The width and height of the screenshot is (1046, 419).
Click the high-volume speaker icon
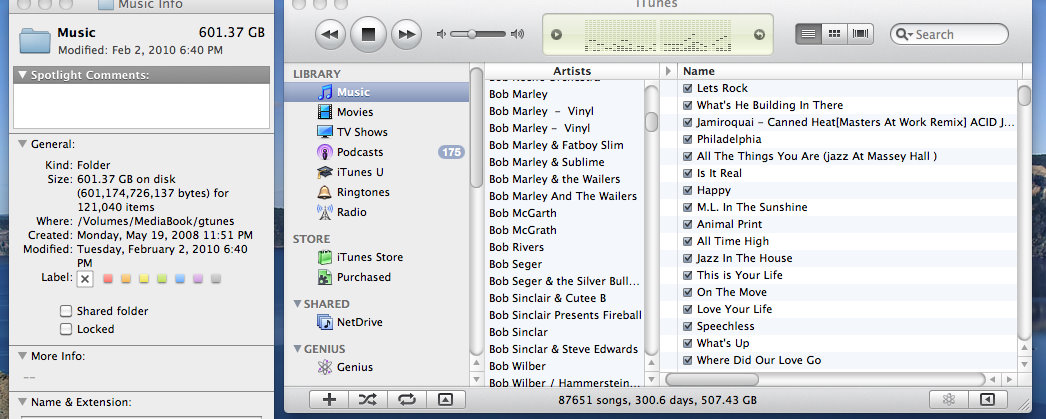tap(517, 34)
